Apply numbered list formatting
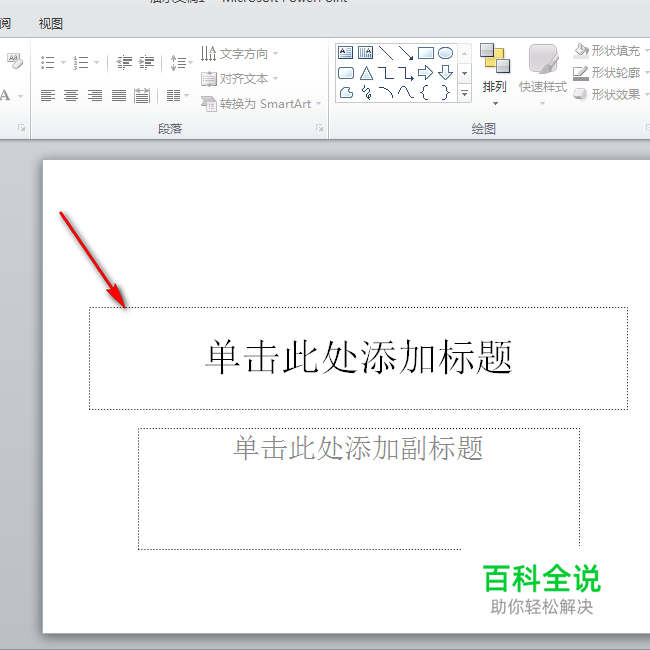The width and height of the screenshot is (650, 650). pos(81,63)
